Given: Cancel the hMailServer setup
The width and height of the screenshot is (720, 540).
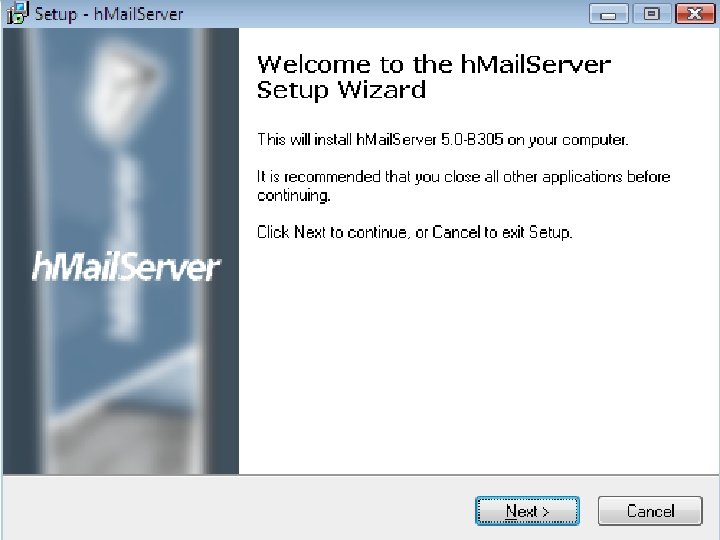Looking at the screenshot, I should [650, 511].
